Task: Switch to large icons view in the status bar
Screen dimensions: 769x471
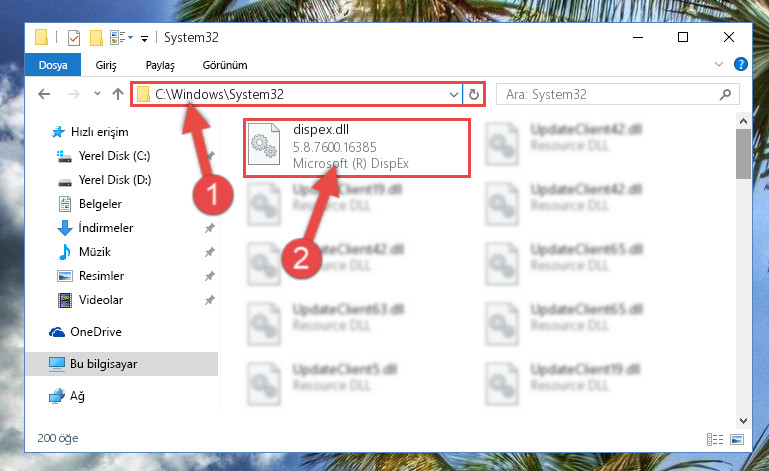Action: pyautogui.click(x=737, y=439)
